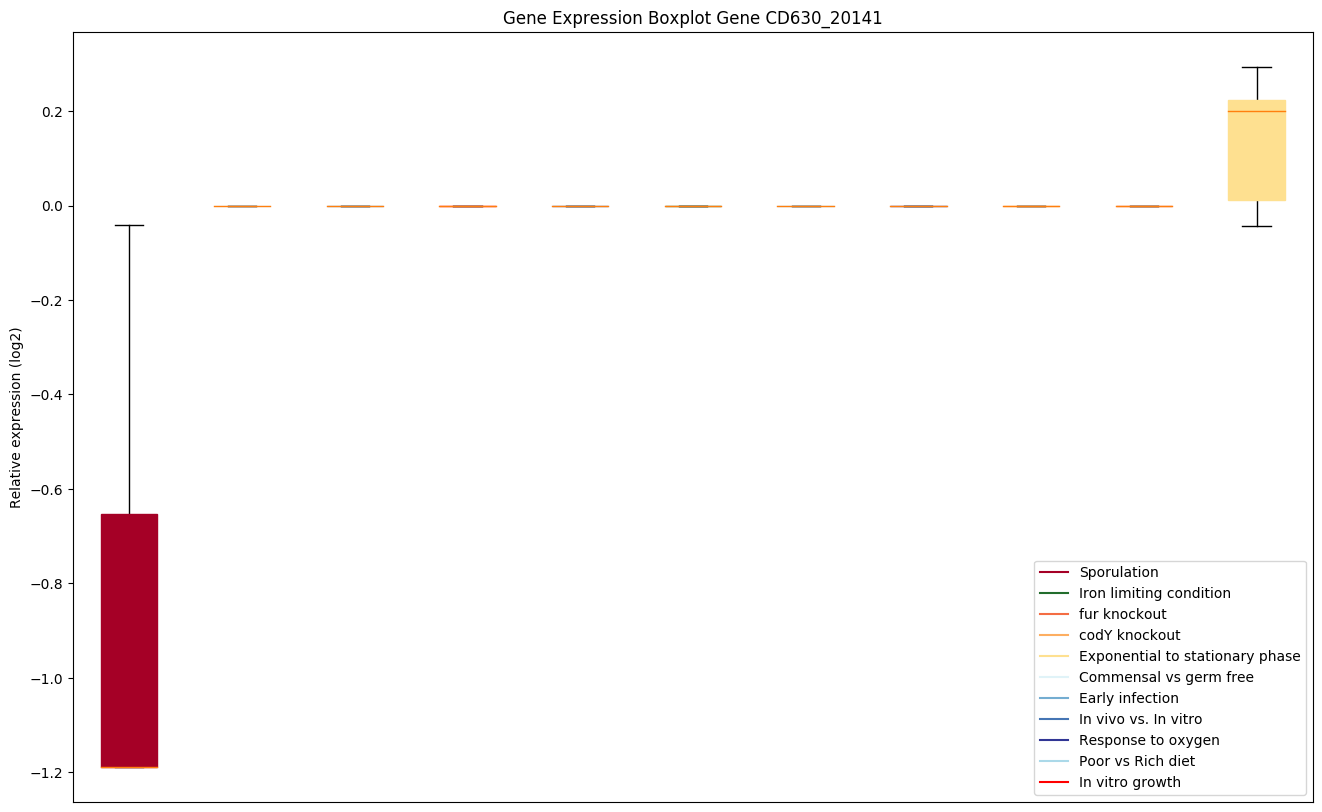Image resolution: width=1322 pixels, height=812 pixels.
Task: Click the top whisker cap of the red box
Action: coord(129,225)
